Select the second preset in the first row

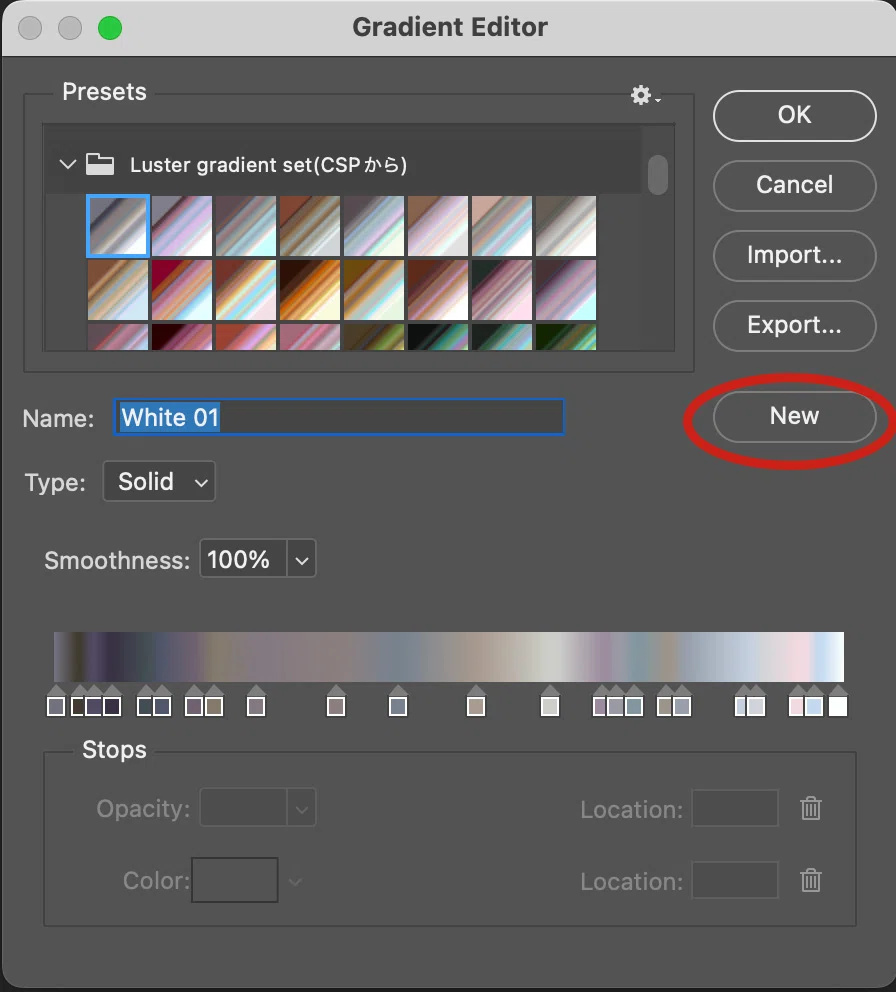click(182, 226)
